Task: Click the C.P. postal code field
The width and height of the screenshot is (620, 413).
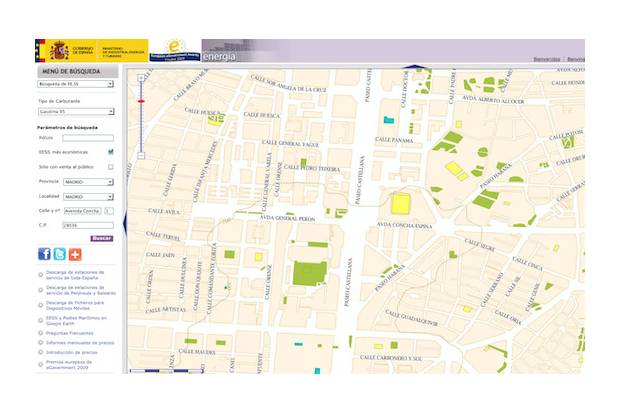Action: coord(88,225)
